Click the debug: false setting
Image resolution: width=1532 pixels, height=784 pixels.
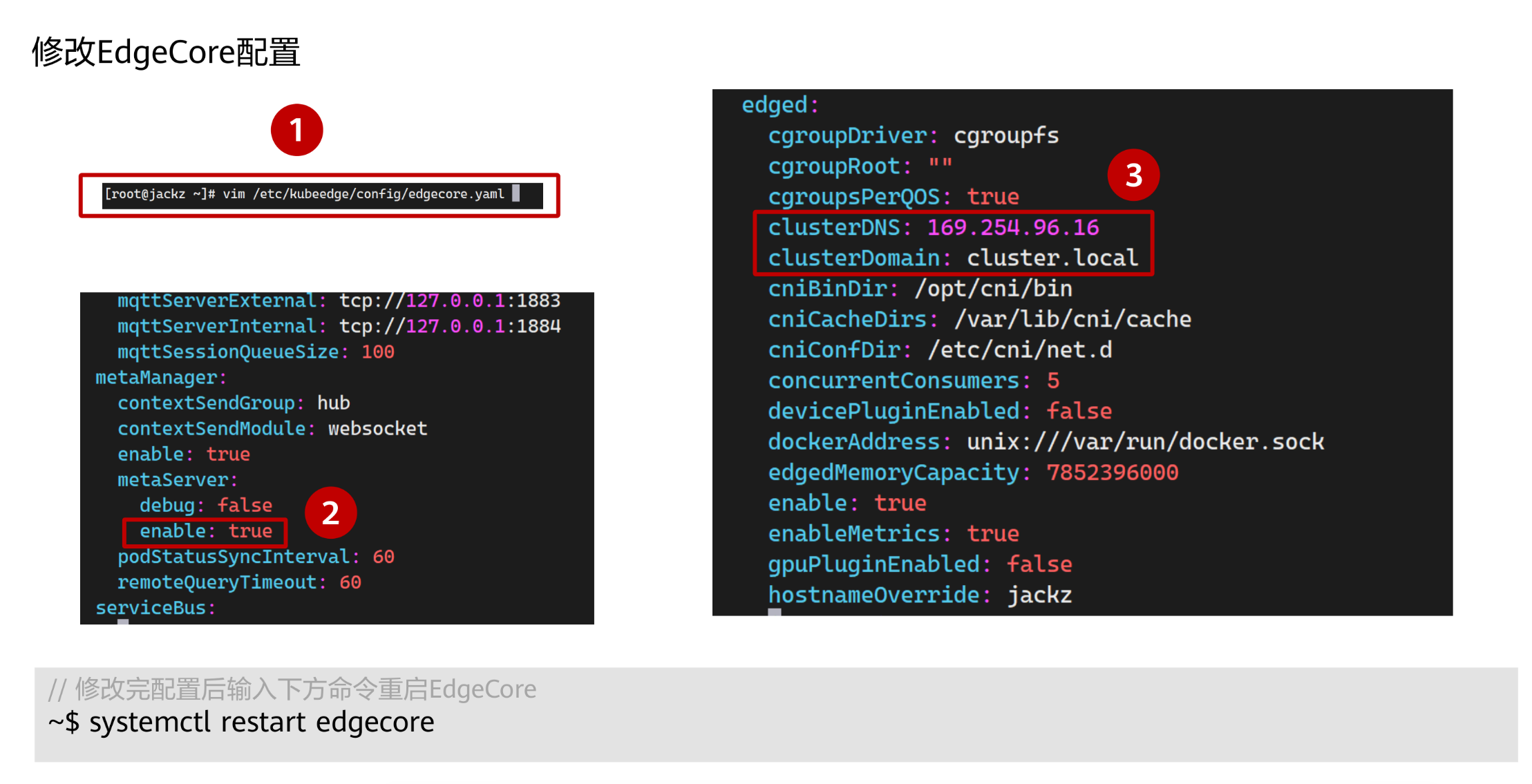tap(205, 506)
